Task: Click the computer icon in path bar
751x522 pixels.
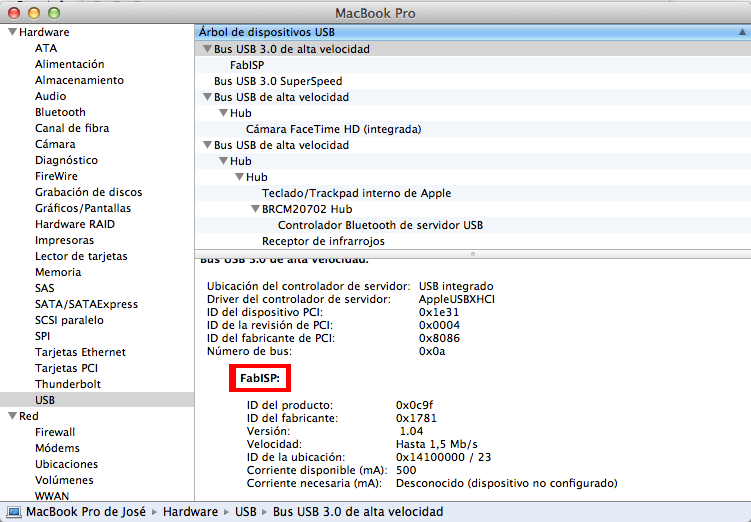Action: click(x=14, y=512)
